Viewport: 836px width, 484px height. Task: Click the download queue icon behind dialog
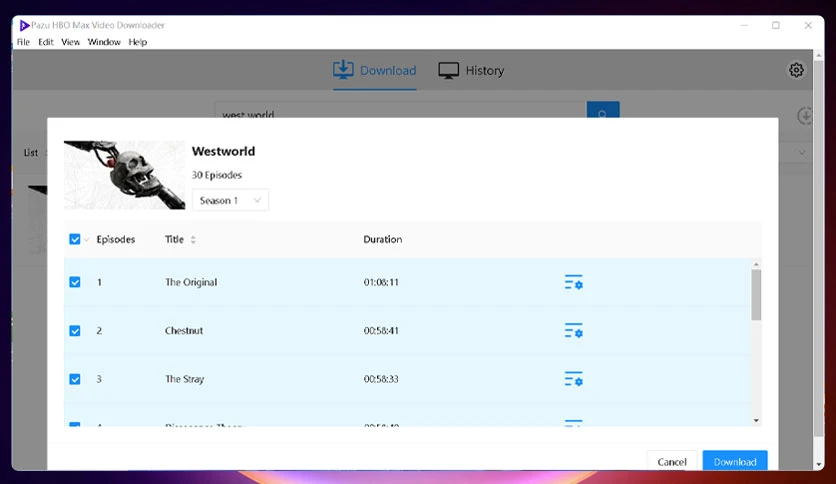click(805, 114)
